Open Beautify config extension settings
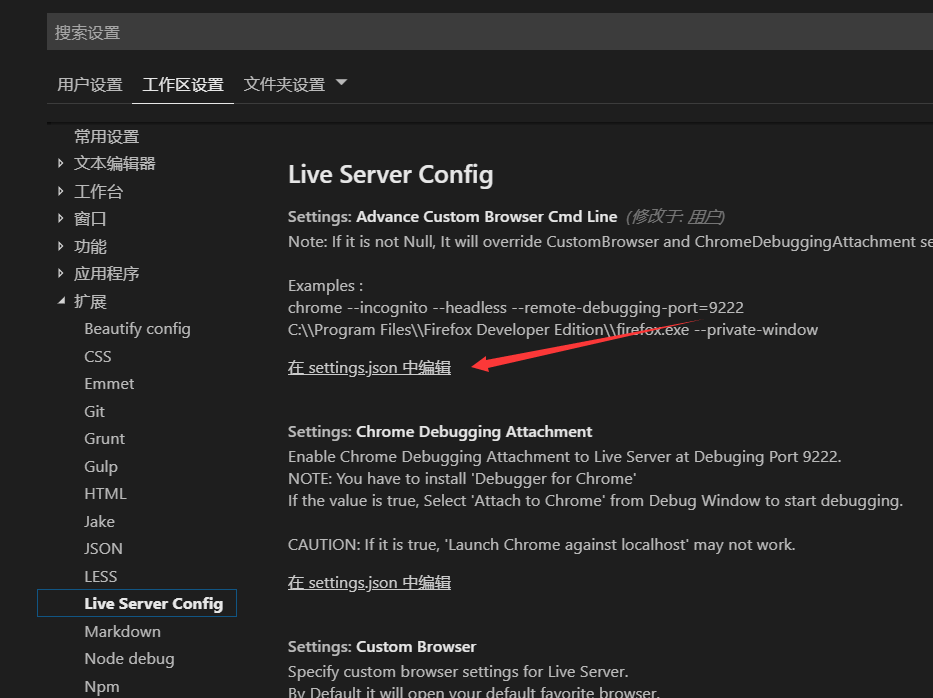Screen dimensions: 933x698 click(137, 329)
